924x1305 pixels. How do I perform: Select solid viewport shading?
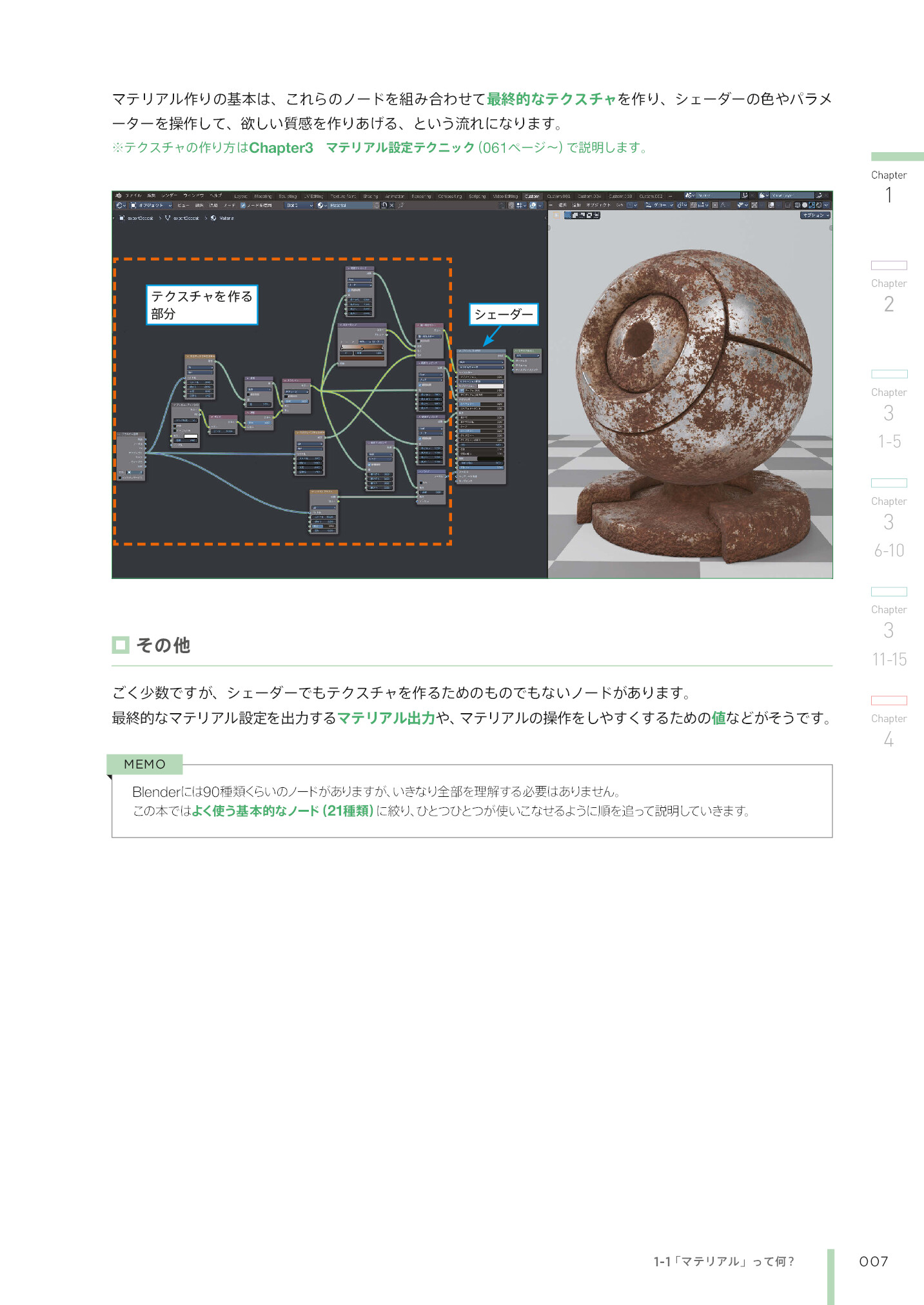[805, 205]
